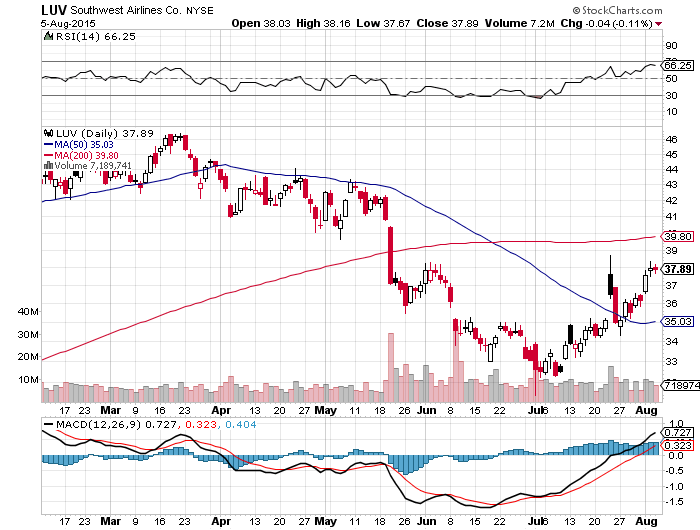Click the bold 37.89 last price tag
Screen dimensions: 700x530
(x=679, y=269)
